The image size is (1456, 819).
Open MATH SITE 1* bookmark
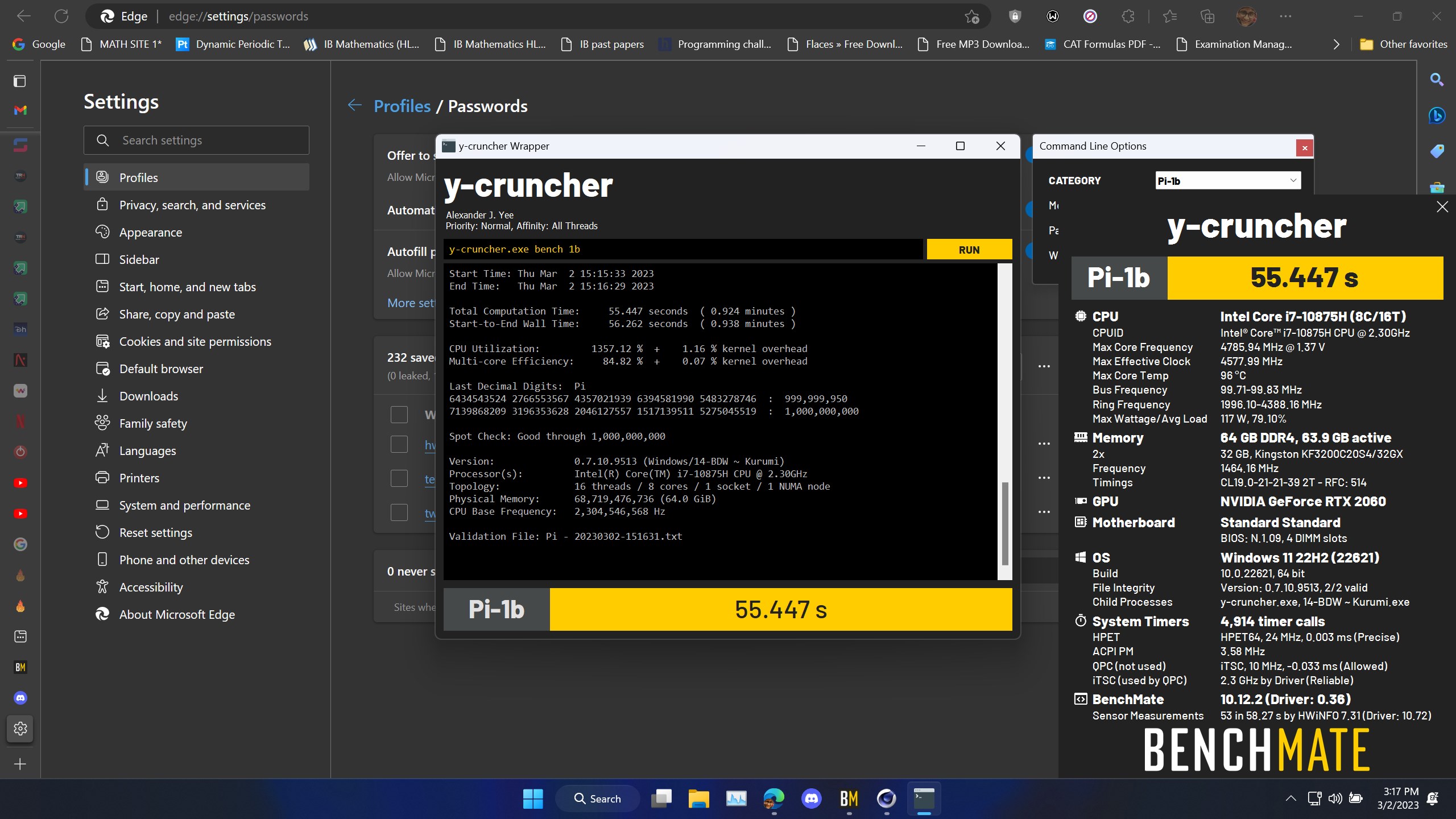click(121, 44)
